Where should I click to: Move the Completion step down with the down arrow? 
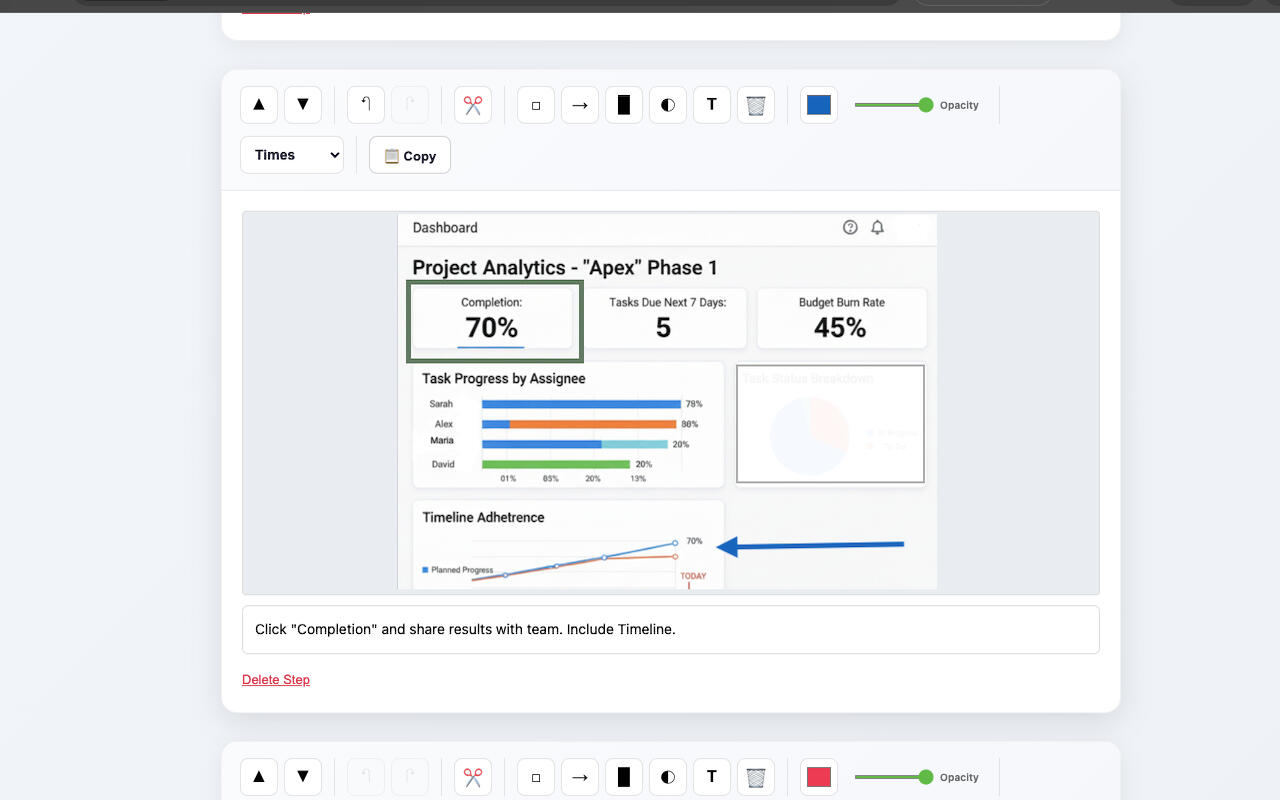(x=303, y=105)
